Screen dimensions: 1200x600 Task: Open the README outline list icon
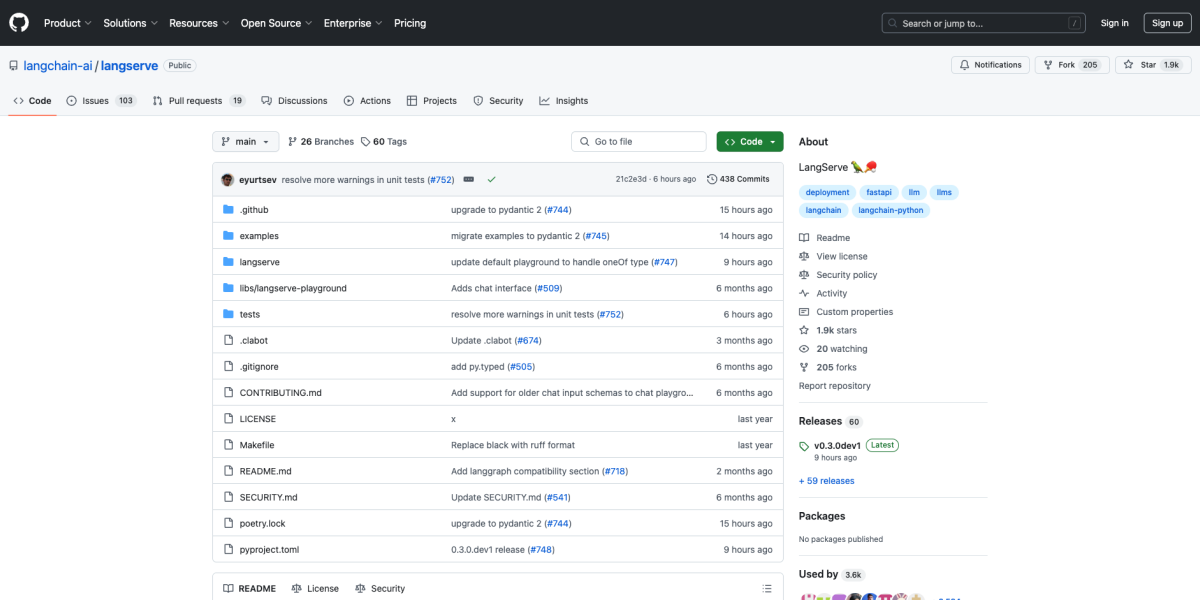tap(767, 588)
